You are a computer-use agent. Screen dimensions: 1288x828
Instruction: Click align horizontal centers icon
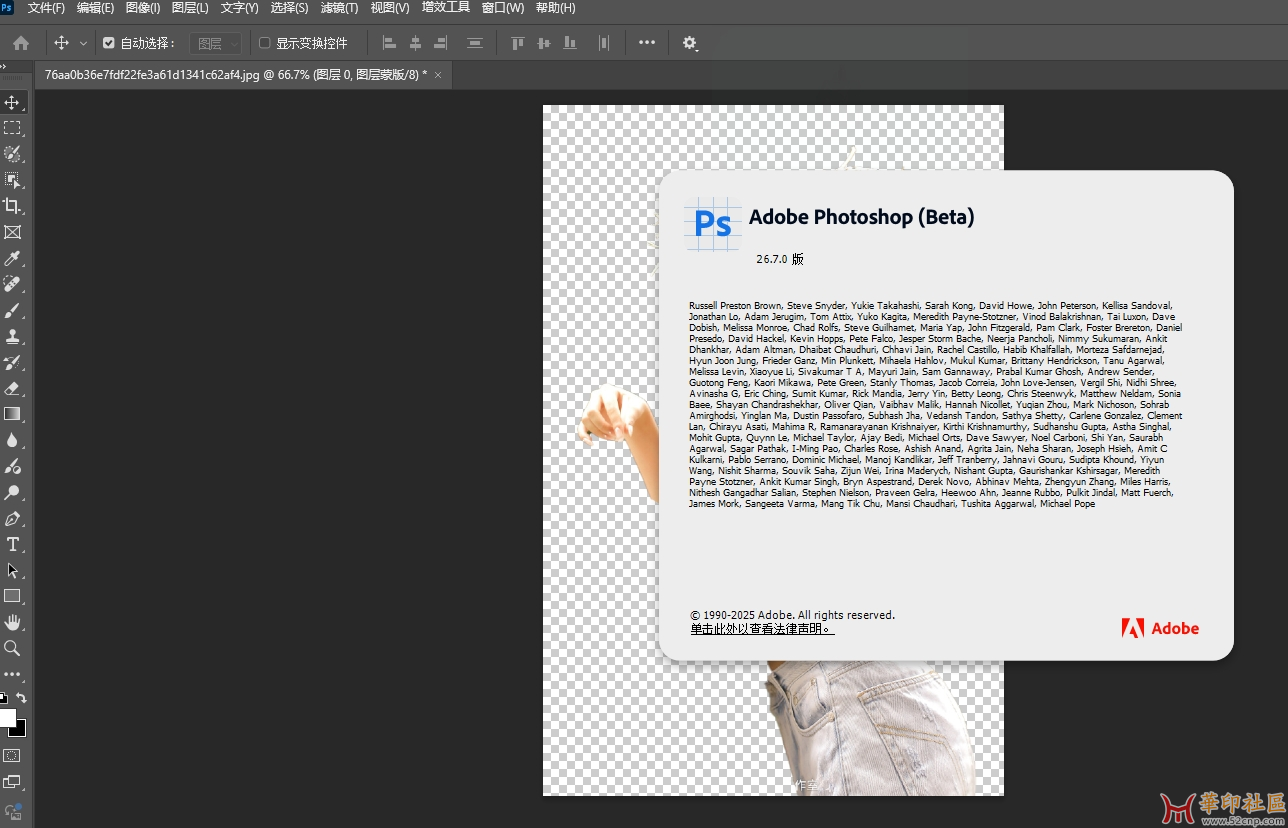[415, 43]
